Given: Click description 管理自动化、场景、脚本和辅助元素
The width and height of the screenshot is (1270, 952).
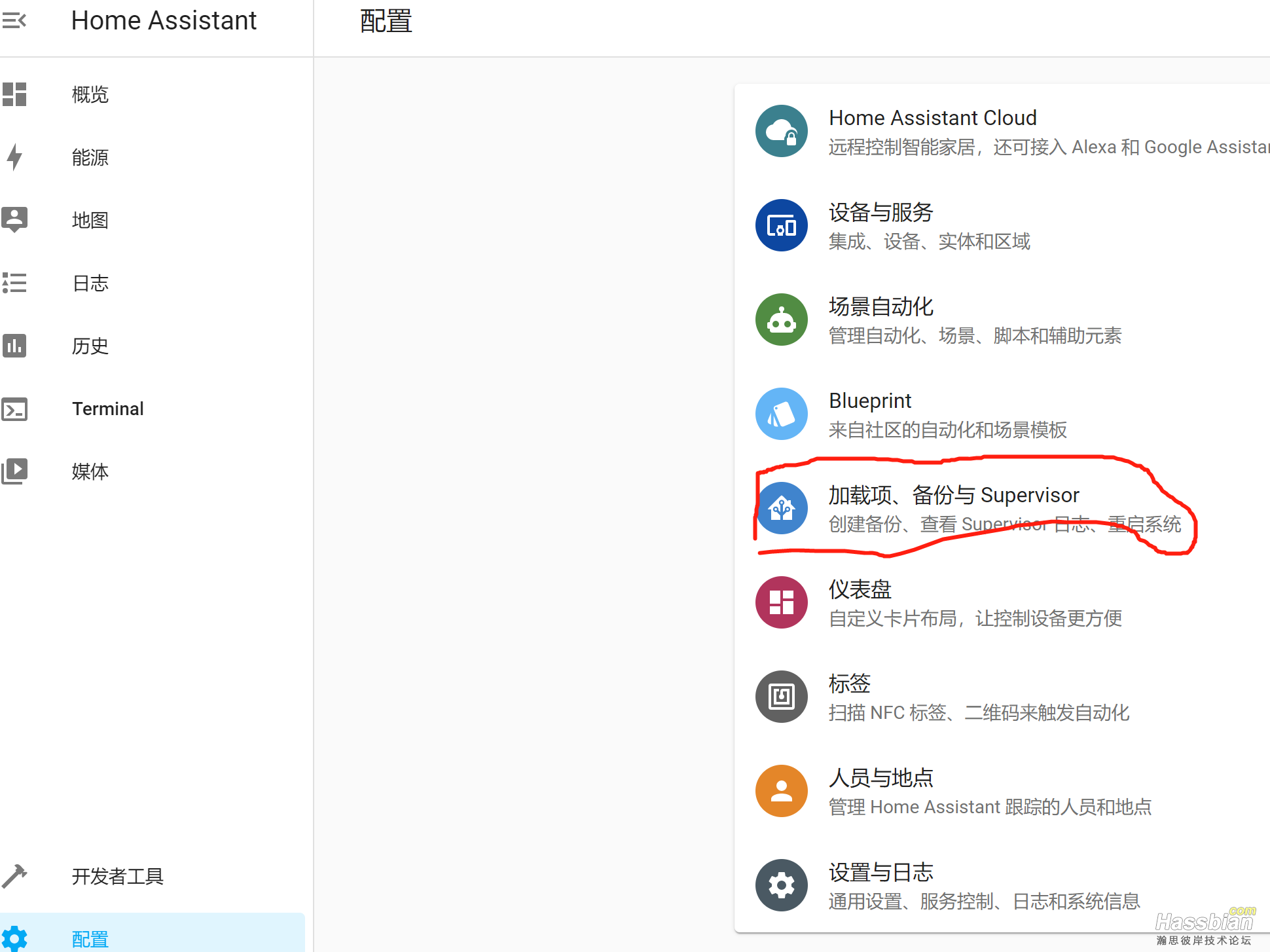Looking at the screenshot, I should (x=975, y=336).
